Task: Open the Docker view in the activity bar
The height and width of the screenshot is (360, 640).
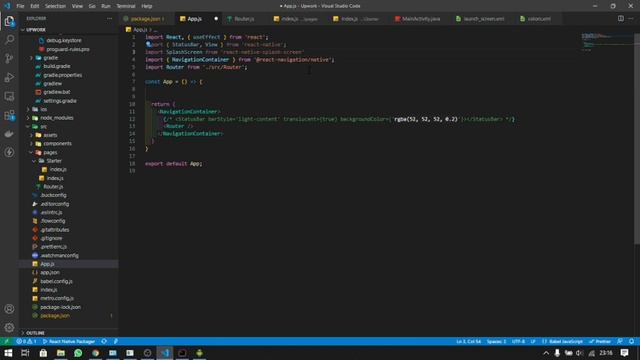Action: 9,134
